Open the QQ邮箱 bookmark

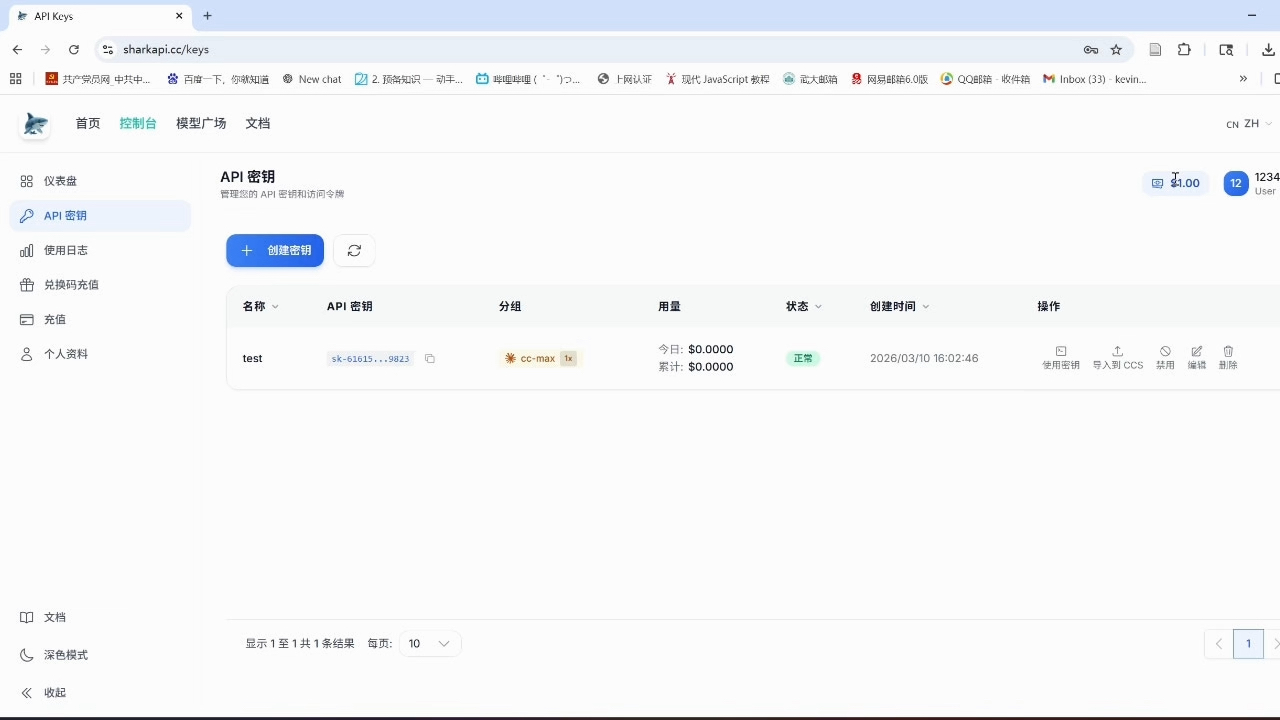(x=985, y=79)
